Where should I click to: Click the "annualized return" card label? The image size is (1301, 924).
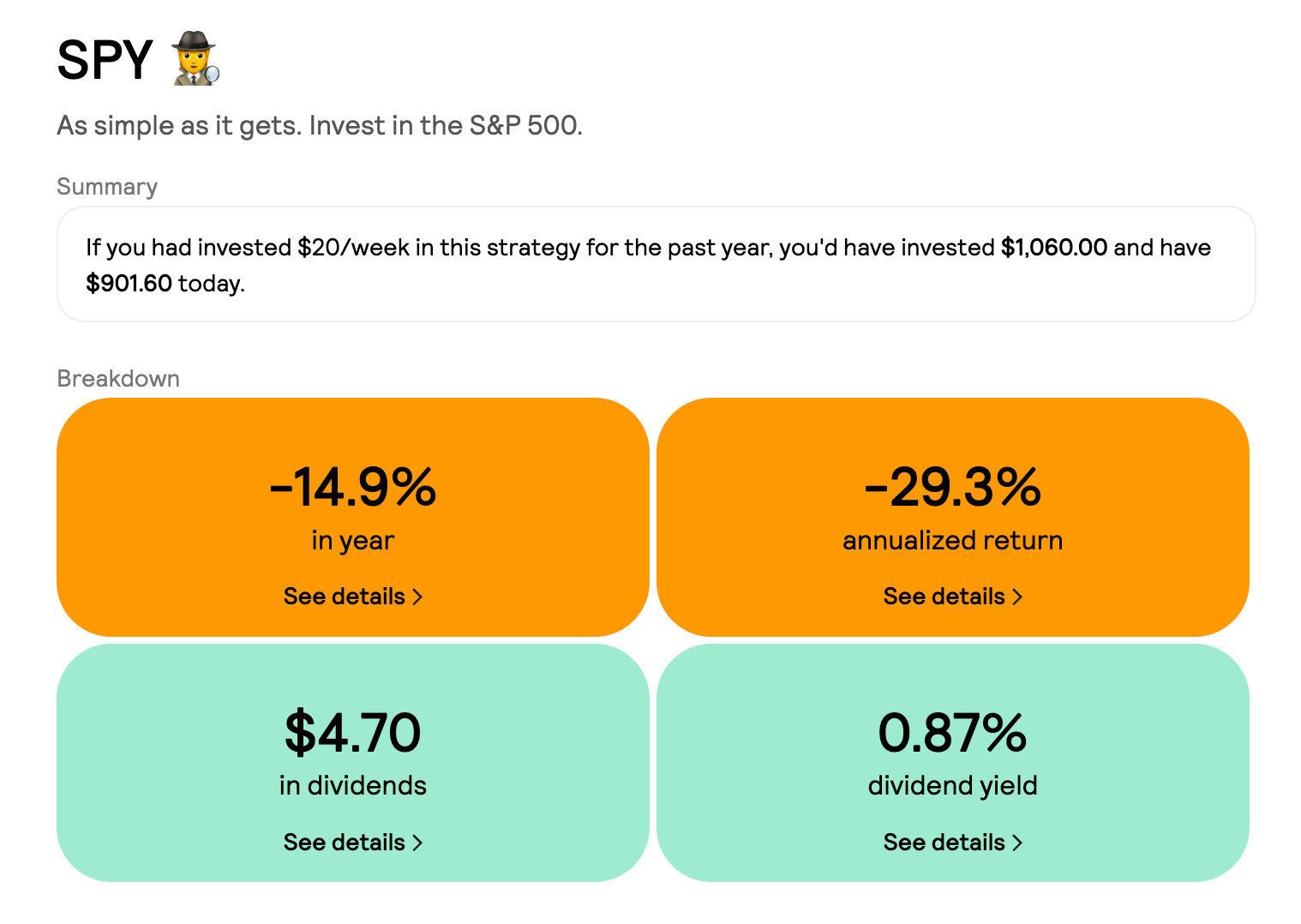953,541
